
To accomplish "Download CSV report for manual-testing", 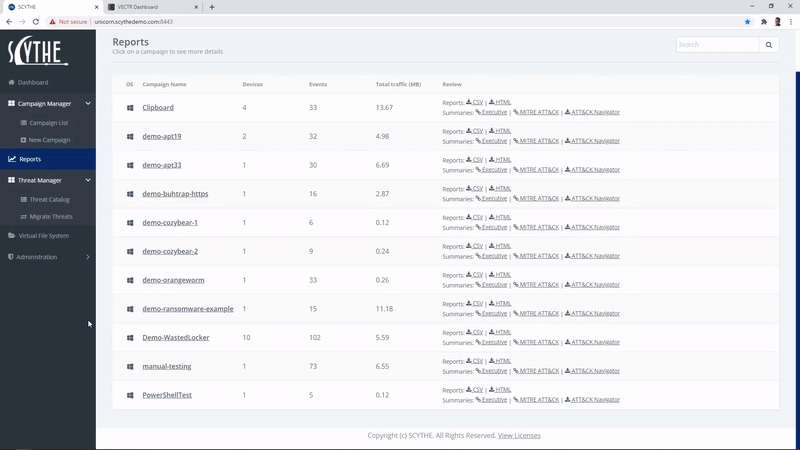I will point(474,361).
